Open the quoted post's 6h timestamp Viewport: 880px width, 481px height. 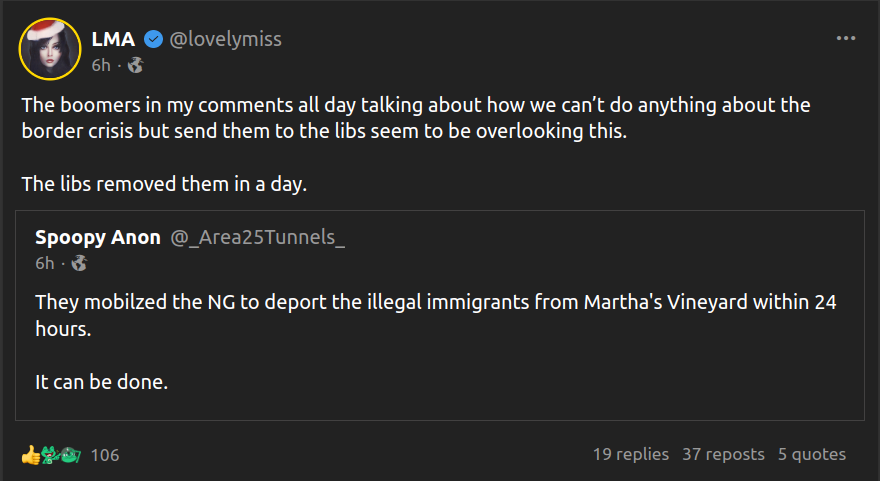click(x=45, y=263)
